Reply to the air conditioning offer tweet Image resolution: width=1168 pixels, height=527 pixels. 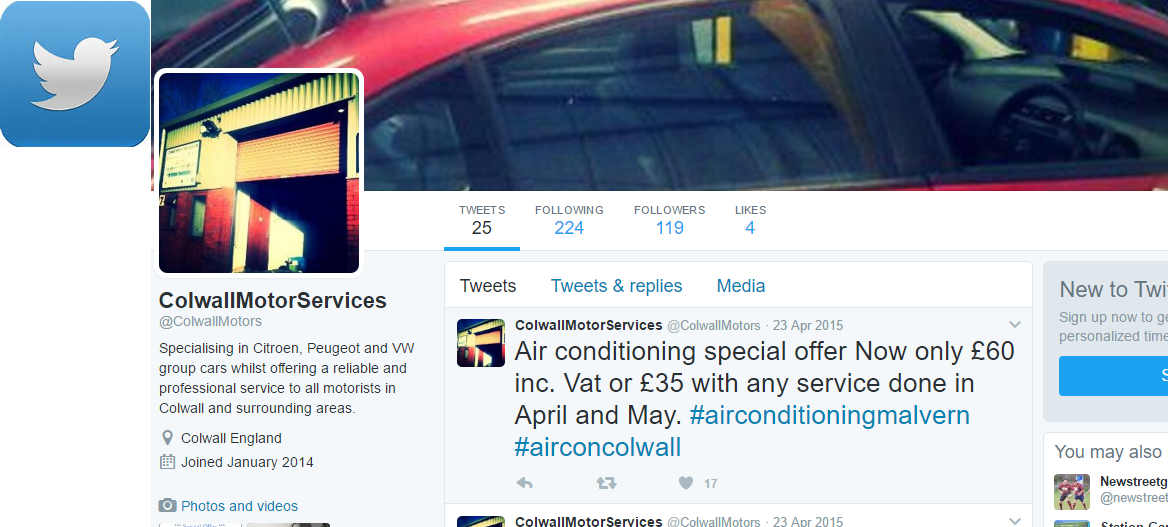coord(524,483)
